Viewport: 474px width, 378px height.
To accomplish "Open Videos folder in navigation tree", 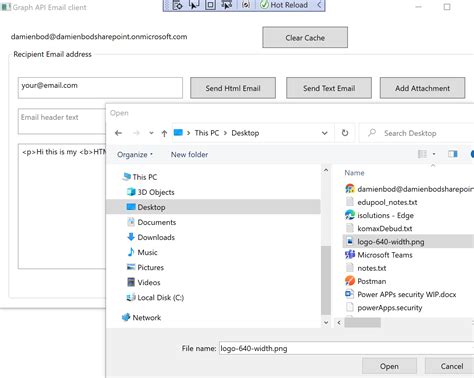I will click(144, 282).
